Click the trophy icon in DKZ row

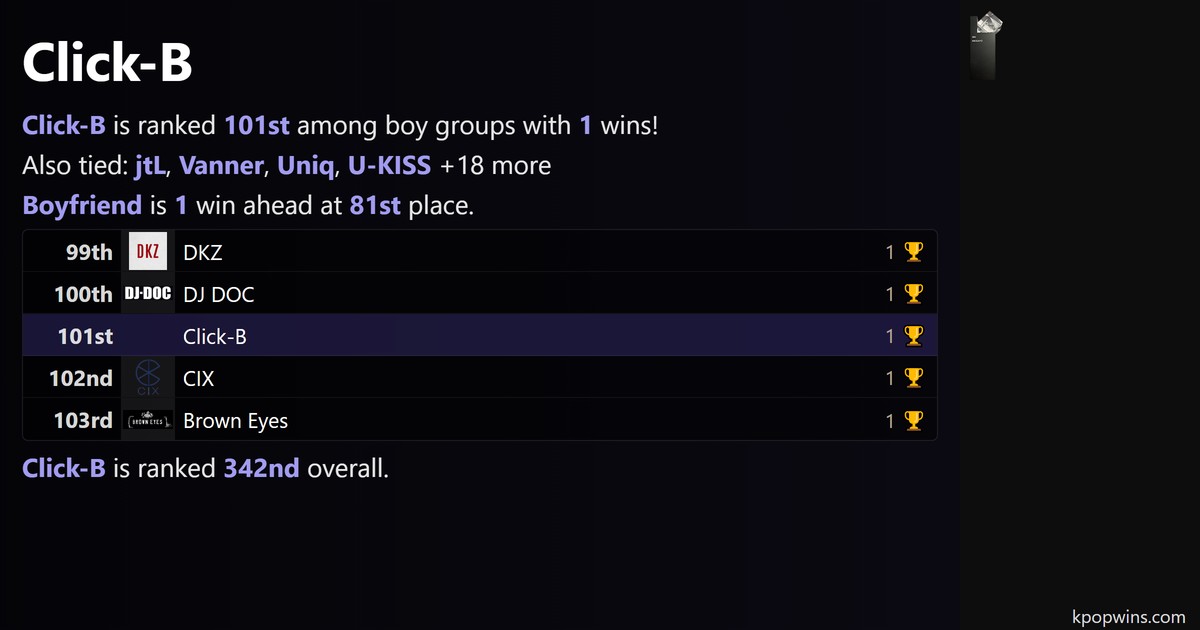[x=913, y=252]
